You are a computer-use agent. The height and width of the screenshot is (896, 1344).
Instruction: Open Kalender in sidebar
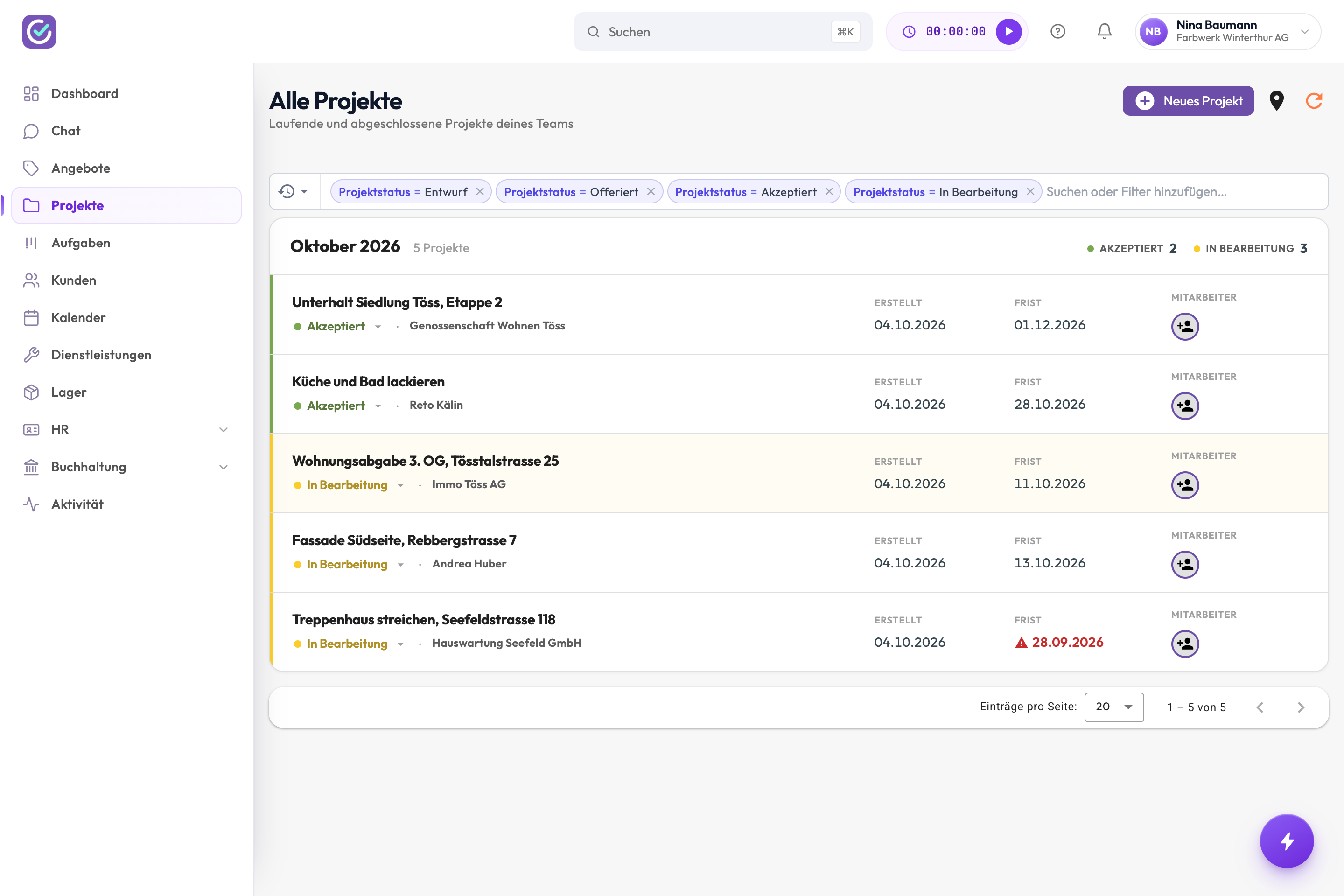[x=126, y=318]
